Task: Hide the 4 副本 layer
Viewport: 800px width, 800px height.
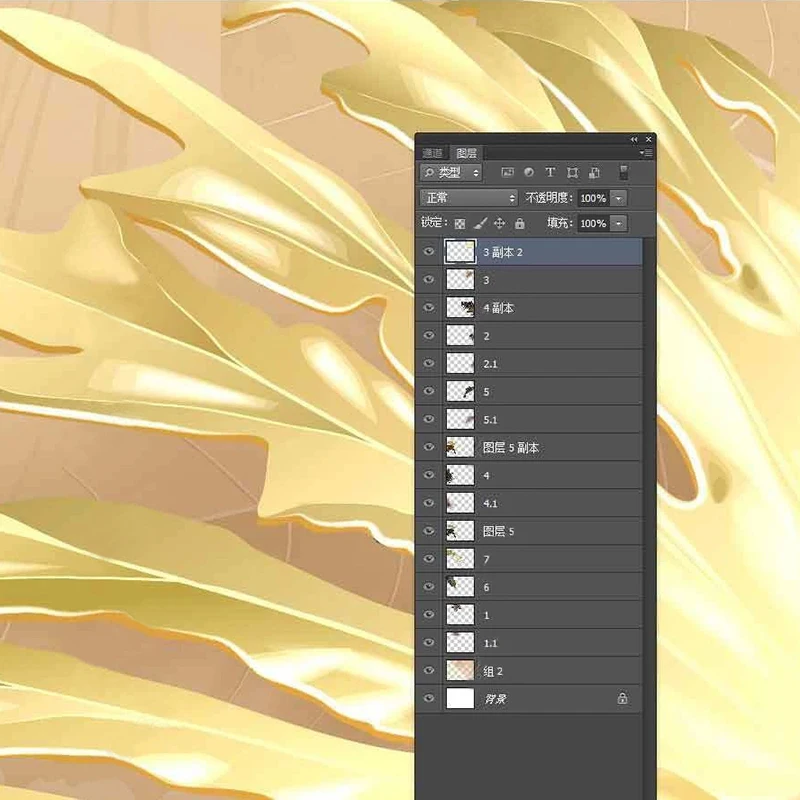Action: pyautogui.click(x=429, y=308)
